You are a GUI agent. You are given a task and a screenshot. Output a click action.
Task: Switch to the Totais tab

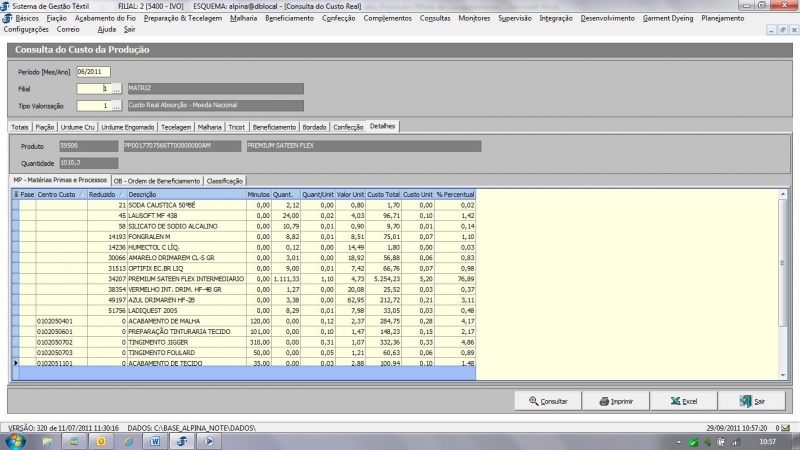20,127
